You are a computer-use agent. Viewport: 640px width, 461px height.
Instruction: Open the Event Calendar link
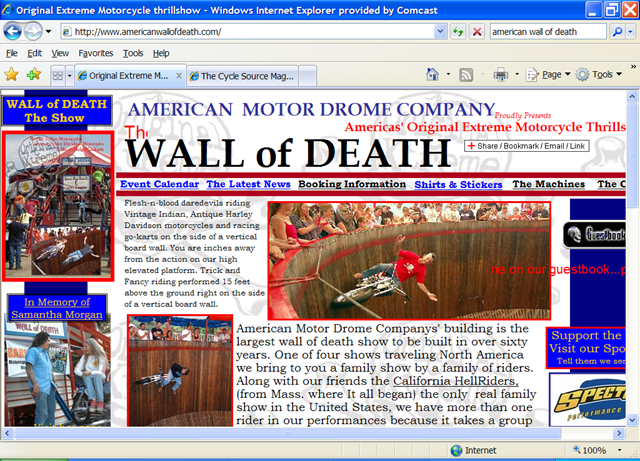[158, 184]
